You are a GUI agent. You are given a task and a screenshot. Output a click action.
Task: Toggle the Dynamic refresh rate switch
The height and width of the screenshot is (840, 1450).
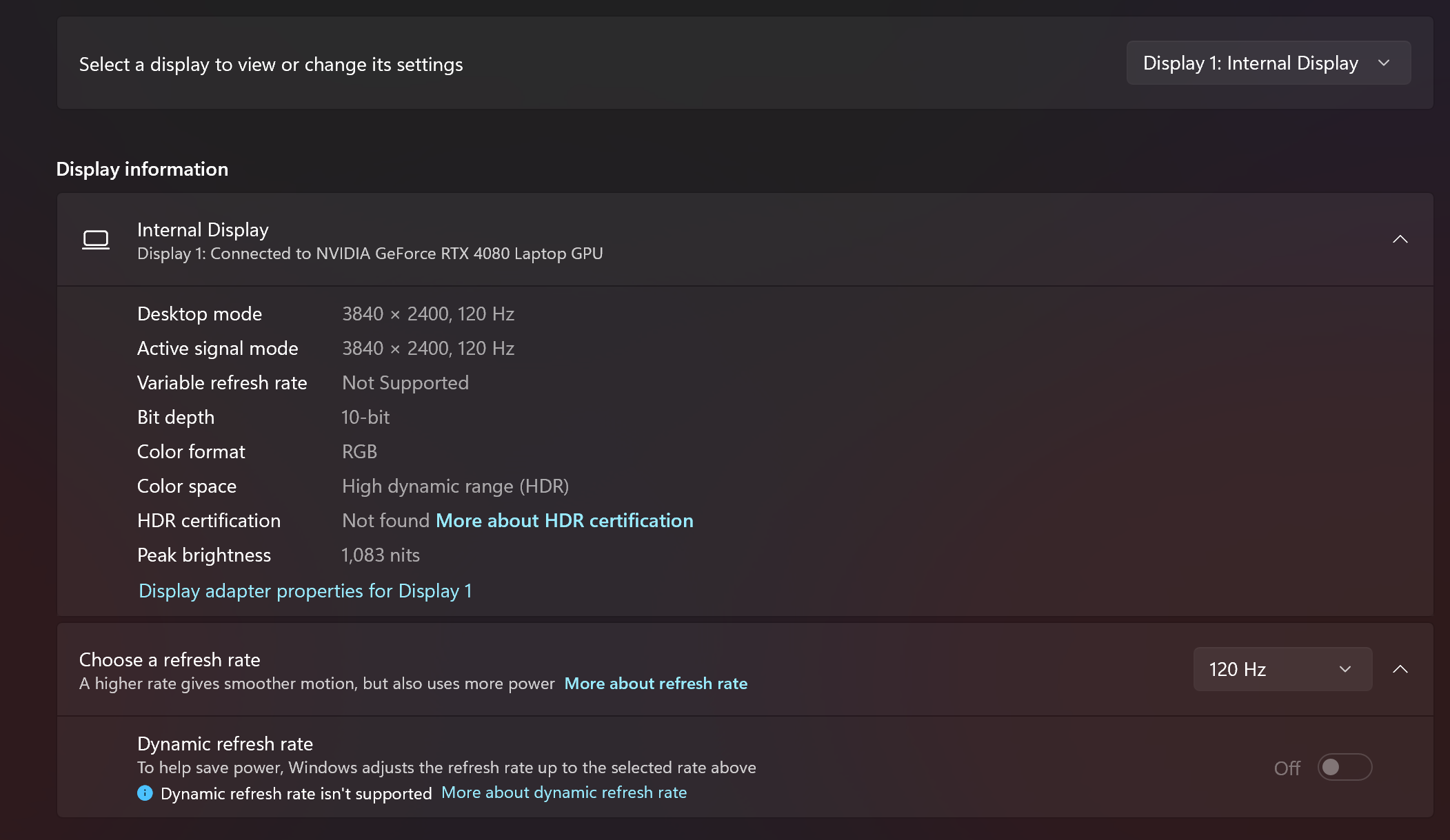pyautogui.click(x=1345, y=767)
